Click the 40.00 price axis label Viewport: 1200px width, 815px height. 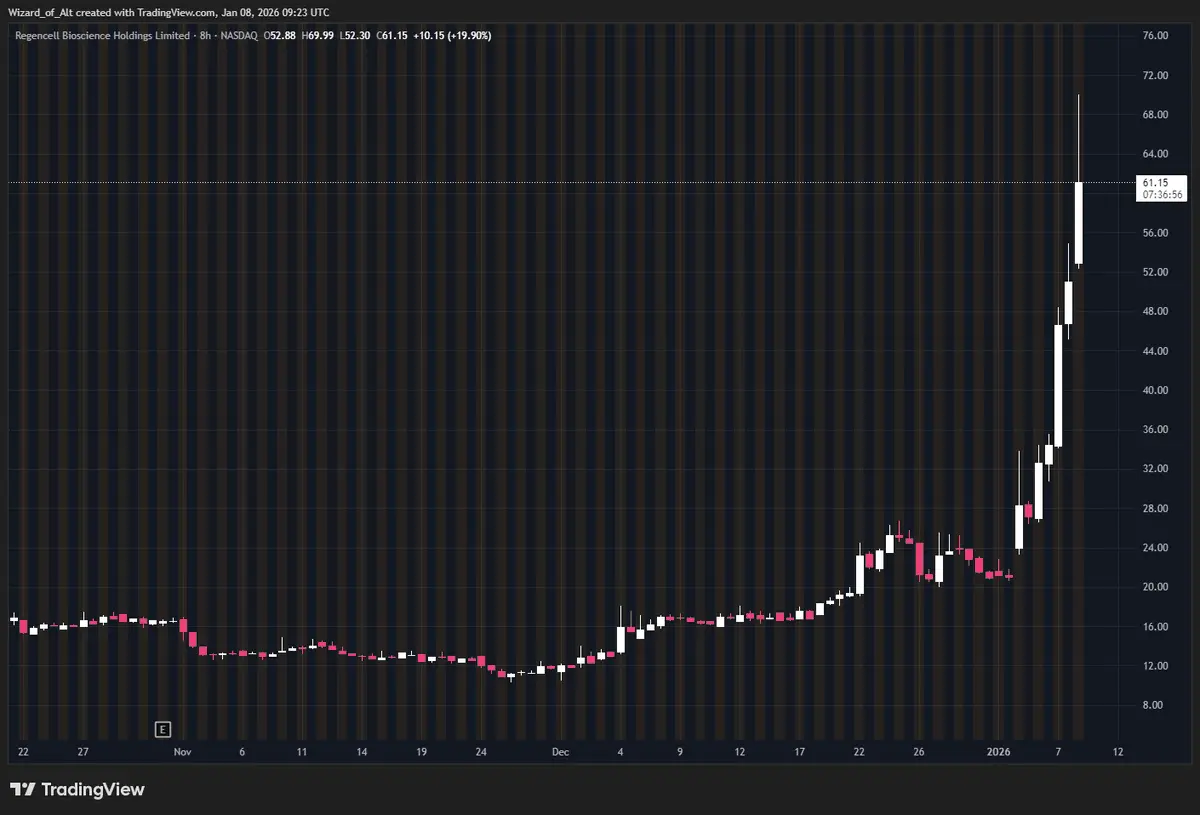tap(1155, 390)
